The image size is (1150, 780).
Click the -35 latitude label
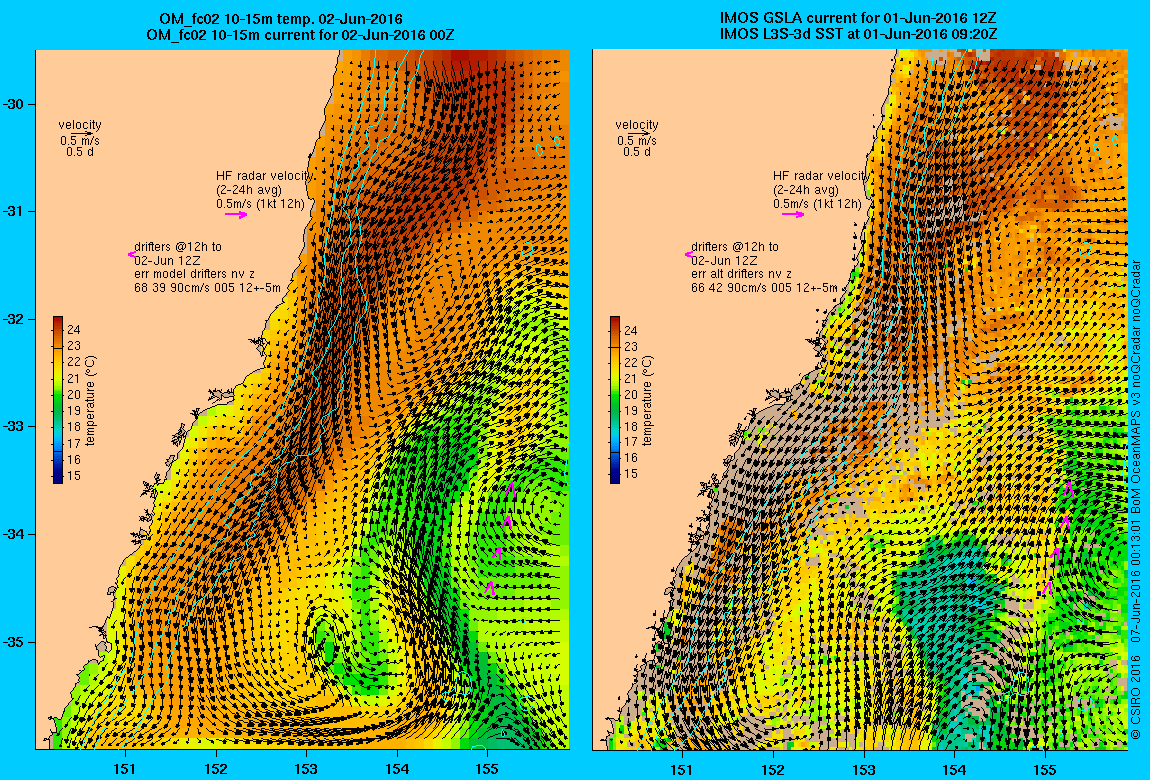14,642
